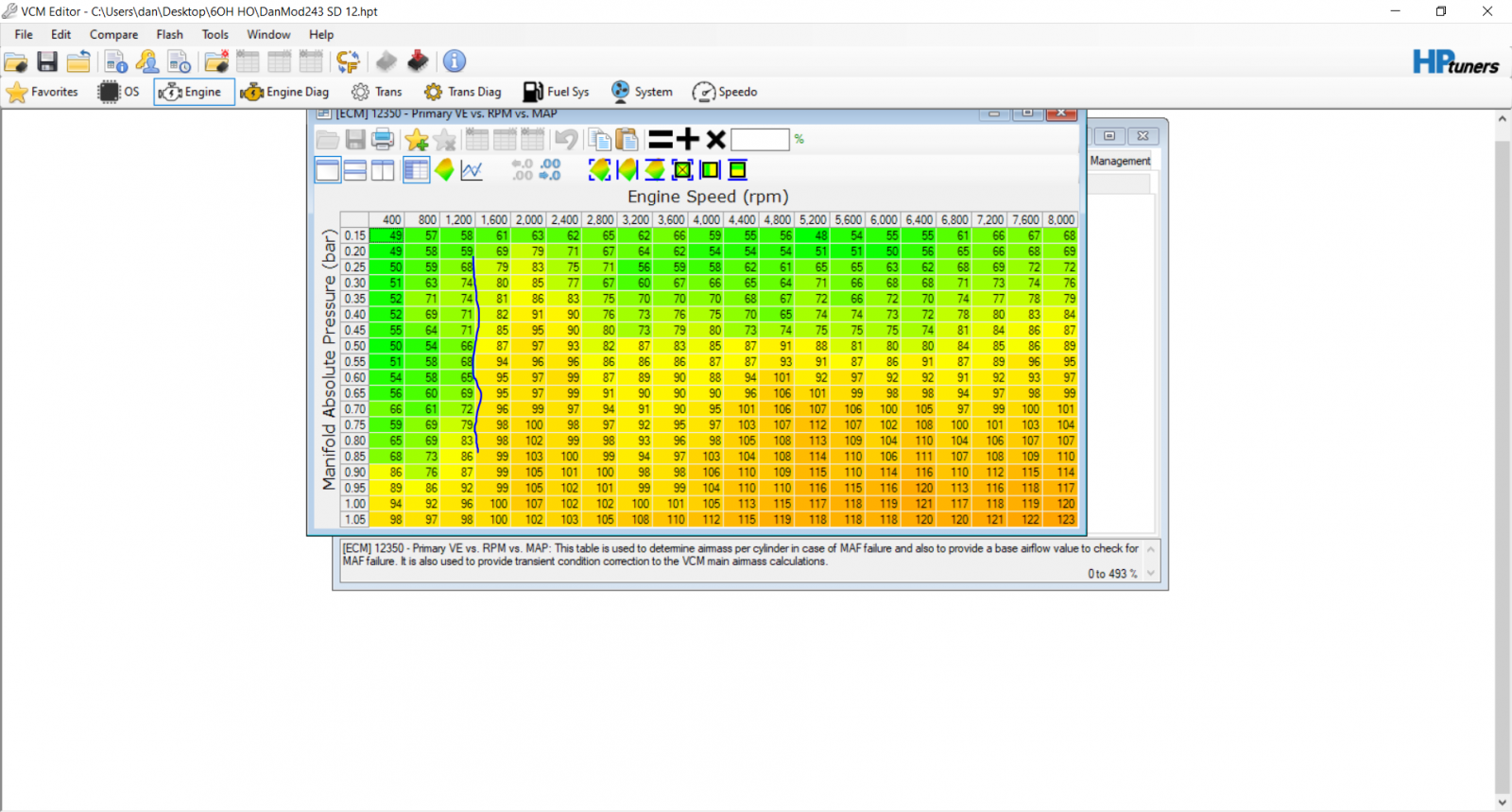The height and width of the screenshot is (812, 1512).
Task: Switch to vertical split layout
Action: pyautogui.click(x=383, y=170)
